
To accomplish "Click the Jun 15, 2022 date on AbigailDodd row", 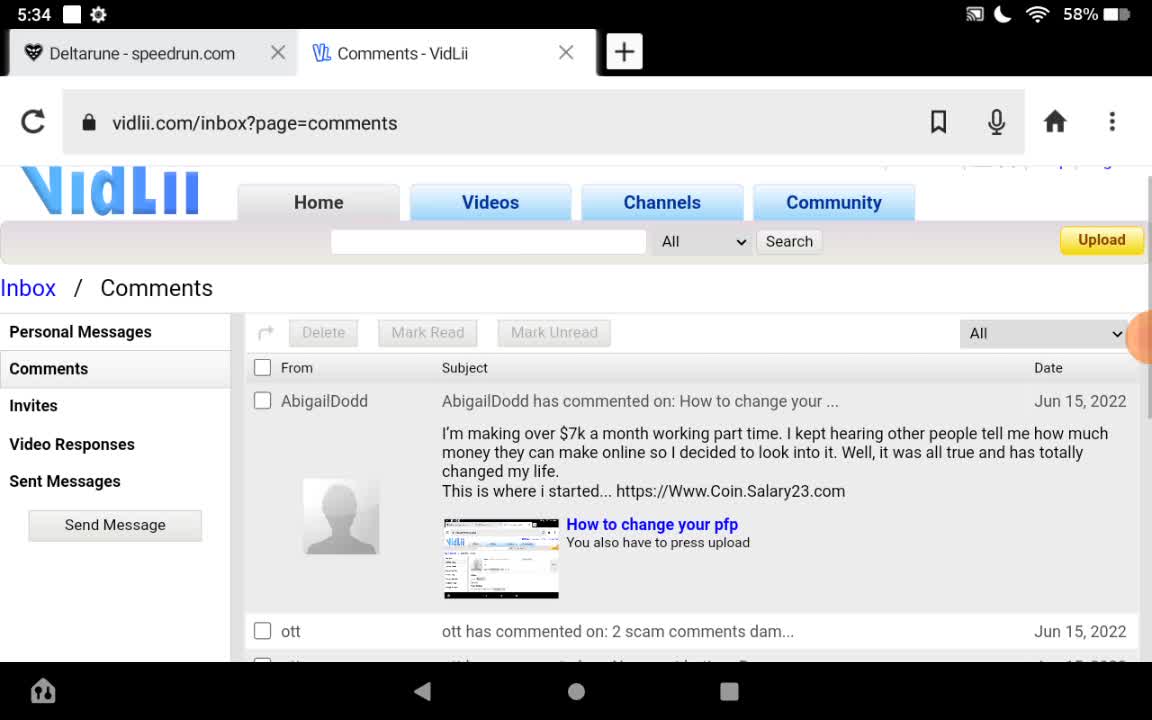I will tap(1080, 401).
